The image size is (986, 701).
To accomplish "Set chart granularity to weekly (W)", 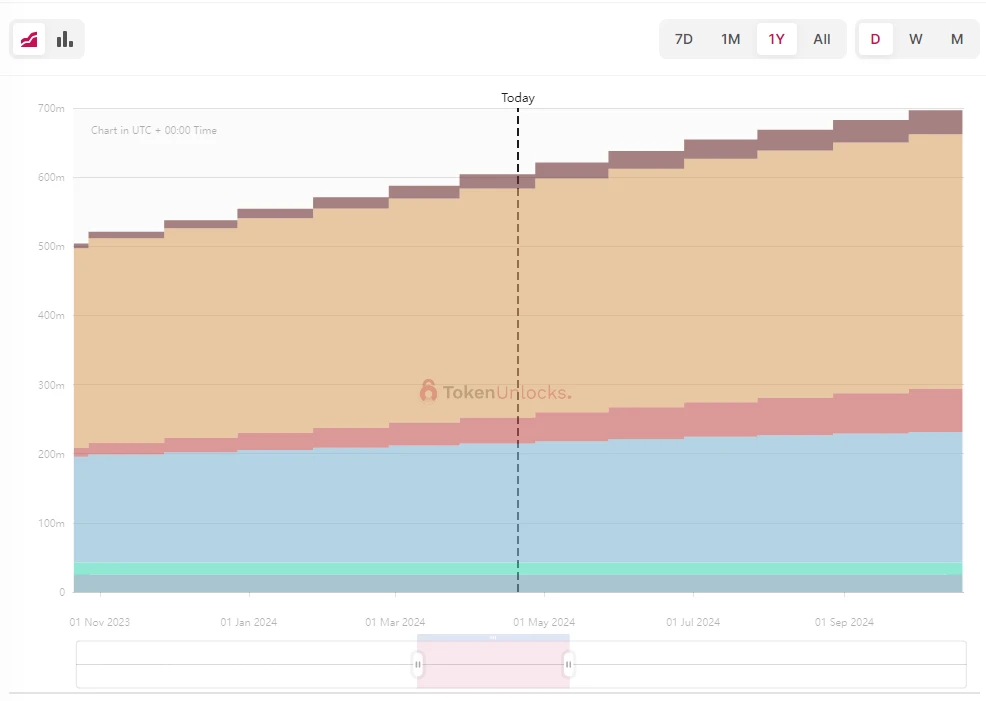I will (916, 39).
